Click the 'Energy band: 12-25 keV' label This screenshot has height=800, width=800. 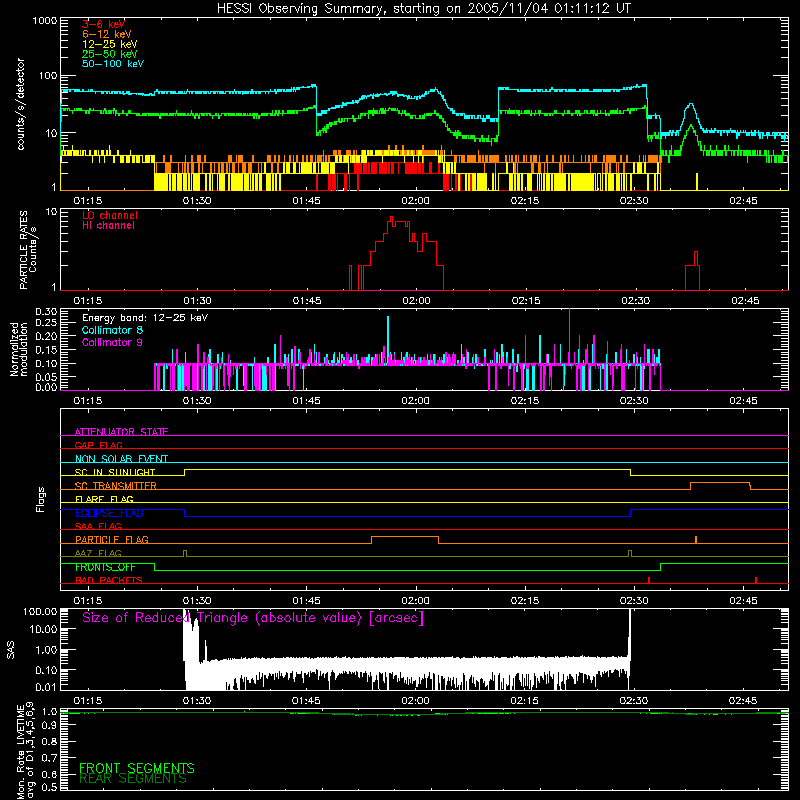tap(145, 318)
